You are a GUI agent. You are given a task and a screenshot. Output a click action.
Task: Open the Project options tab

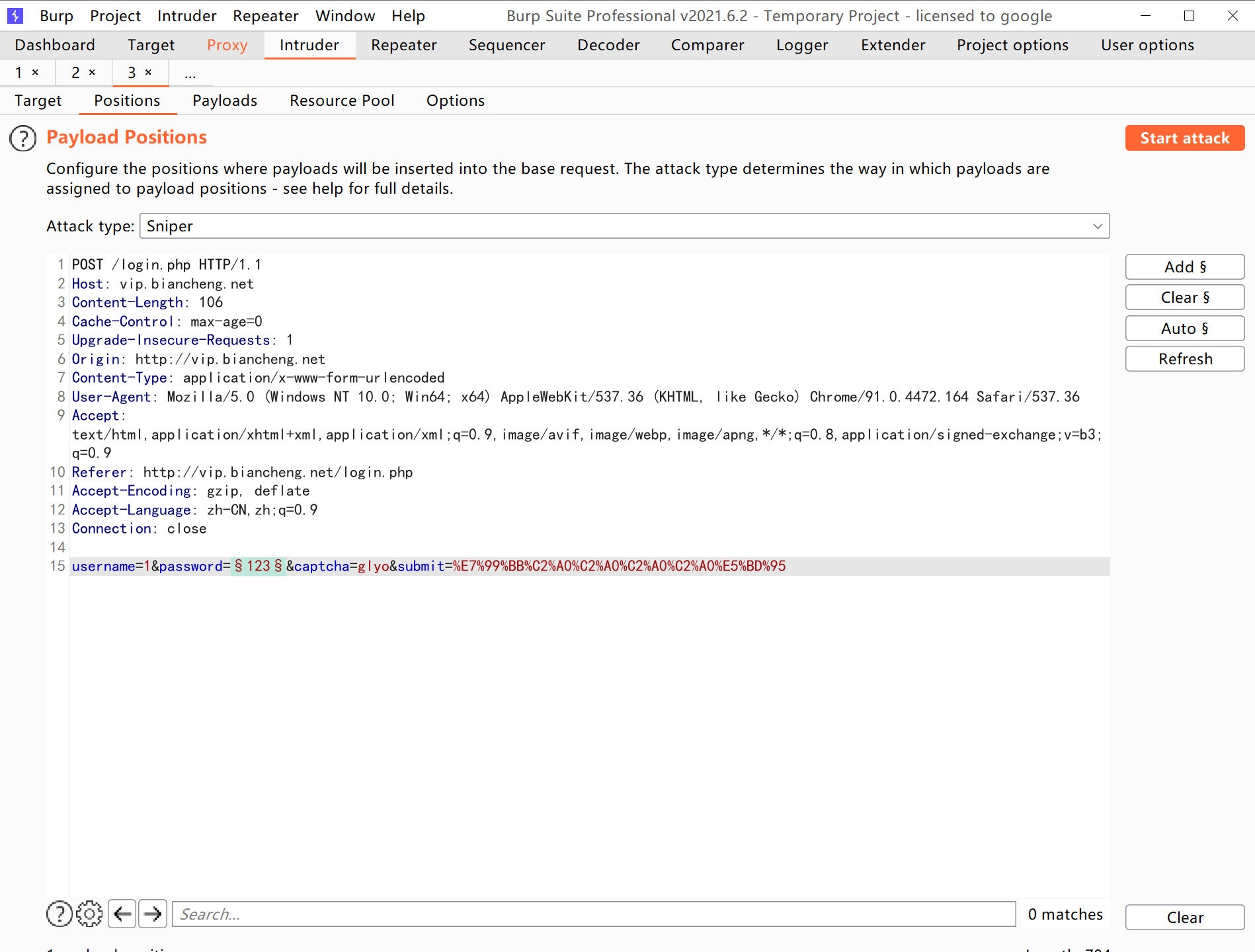[x=1012, y=45]
